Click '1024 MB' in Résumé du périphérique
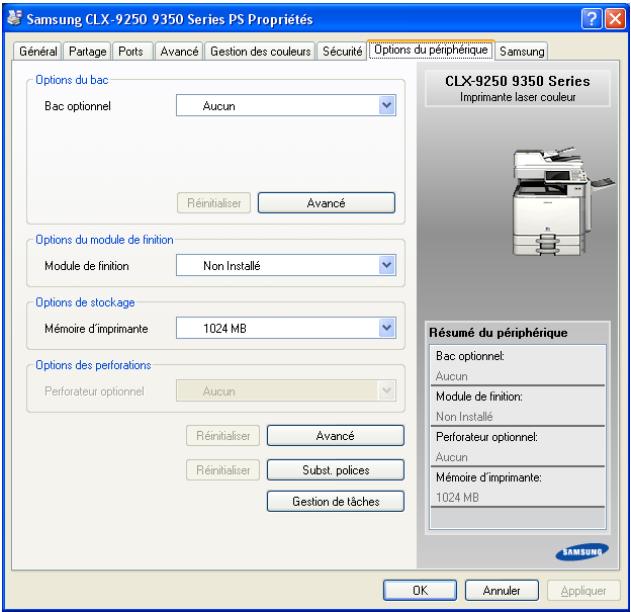The width and height of the screenshot is (631, 612). click(x=457, y=497)
